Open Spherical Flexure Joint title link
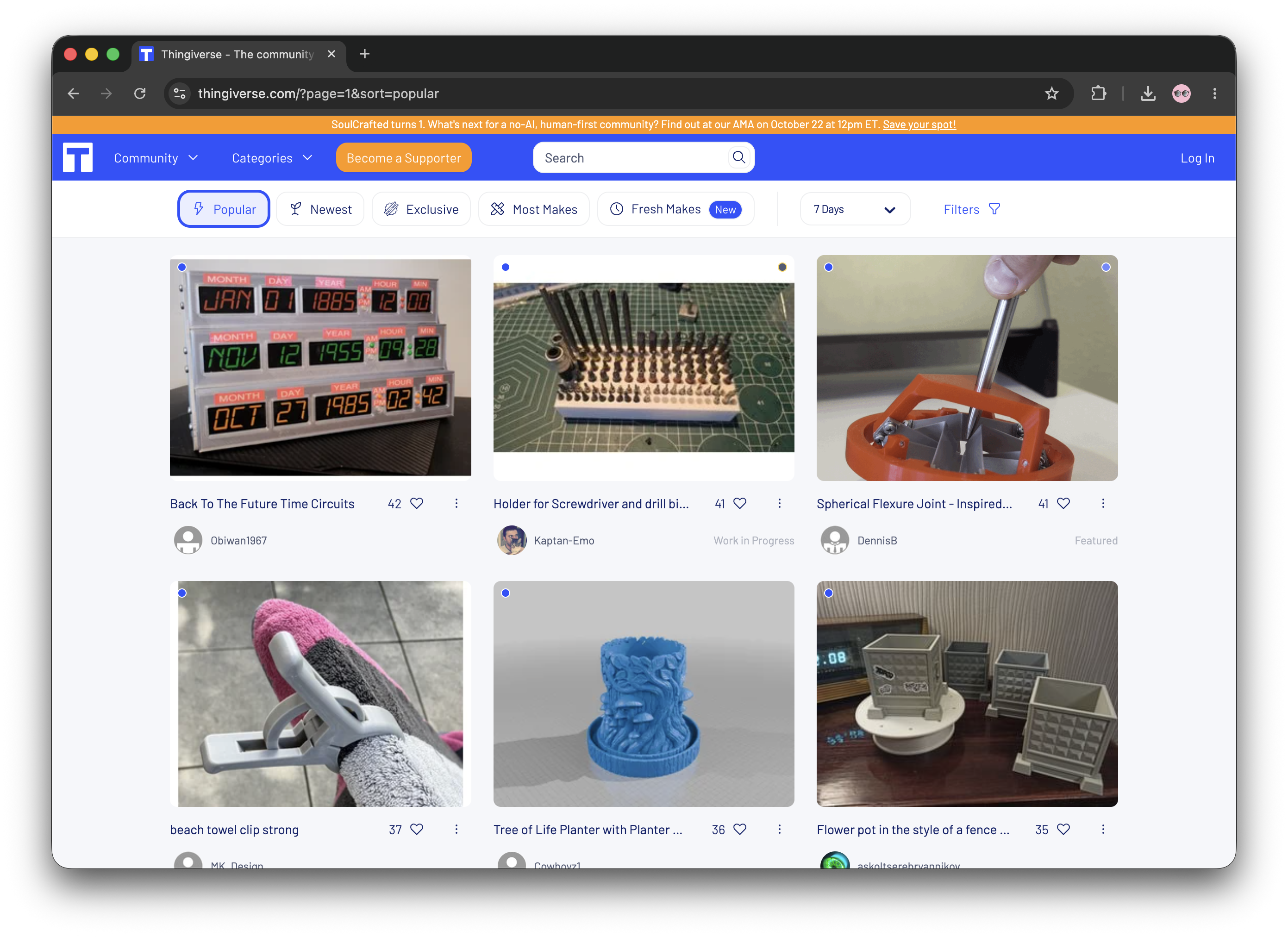Image resolution: width=1288 pixels, height=937 pixels. click(x=914, y=504)
